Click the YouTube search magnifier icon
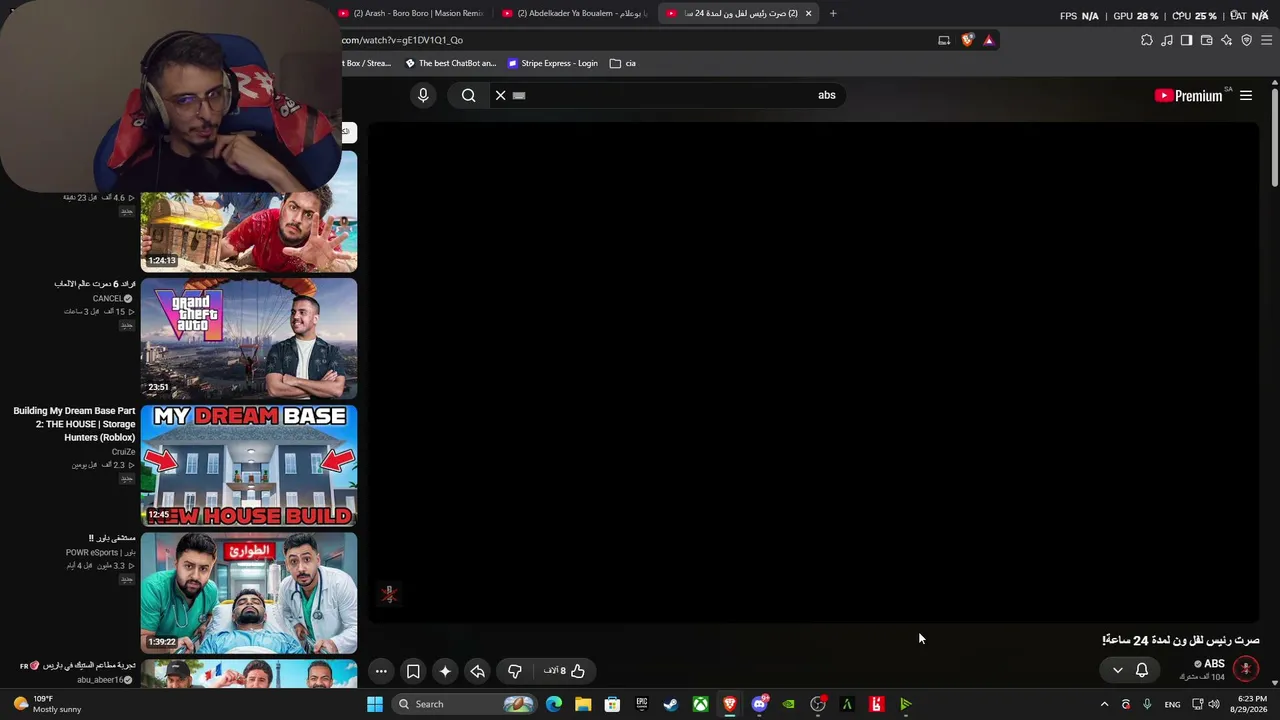1280x720 pixels. (468, 95)
